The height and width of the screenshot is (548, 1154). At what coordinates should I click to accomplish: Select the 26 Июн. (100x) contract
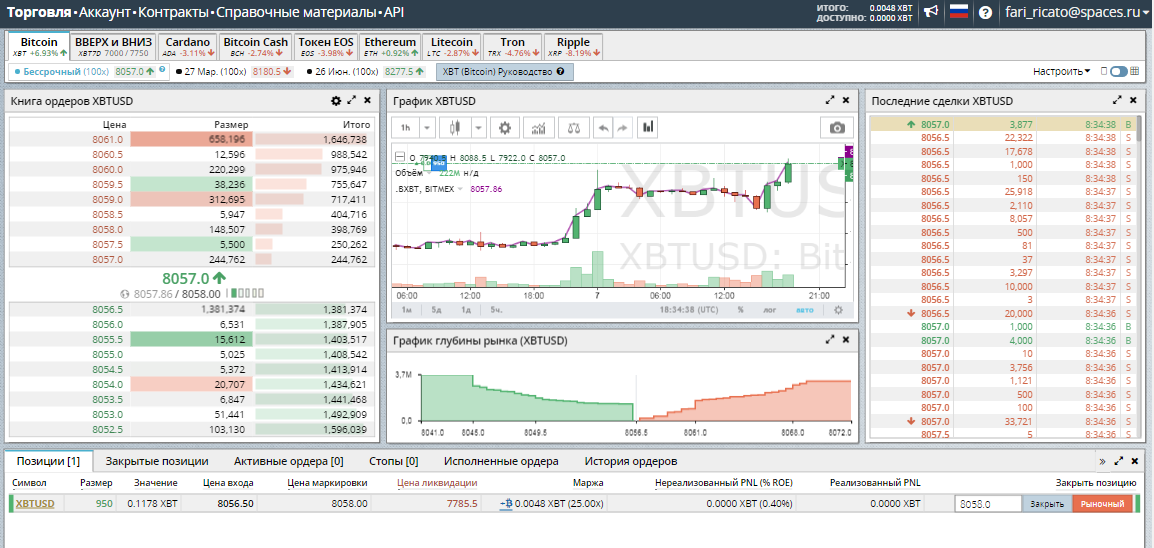coord(365,71)
